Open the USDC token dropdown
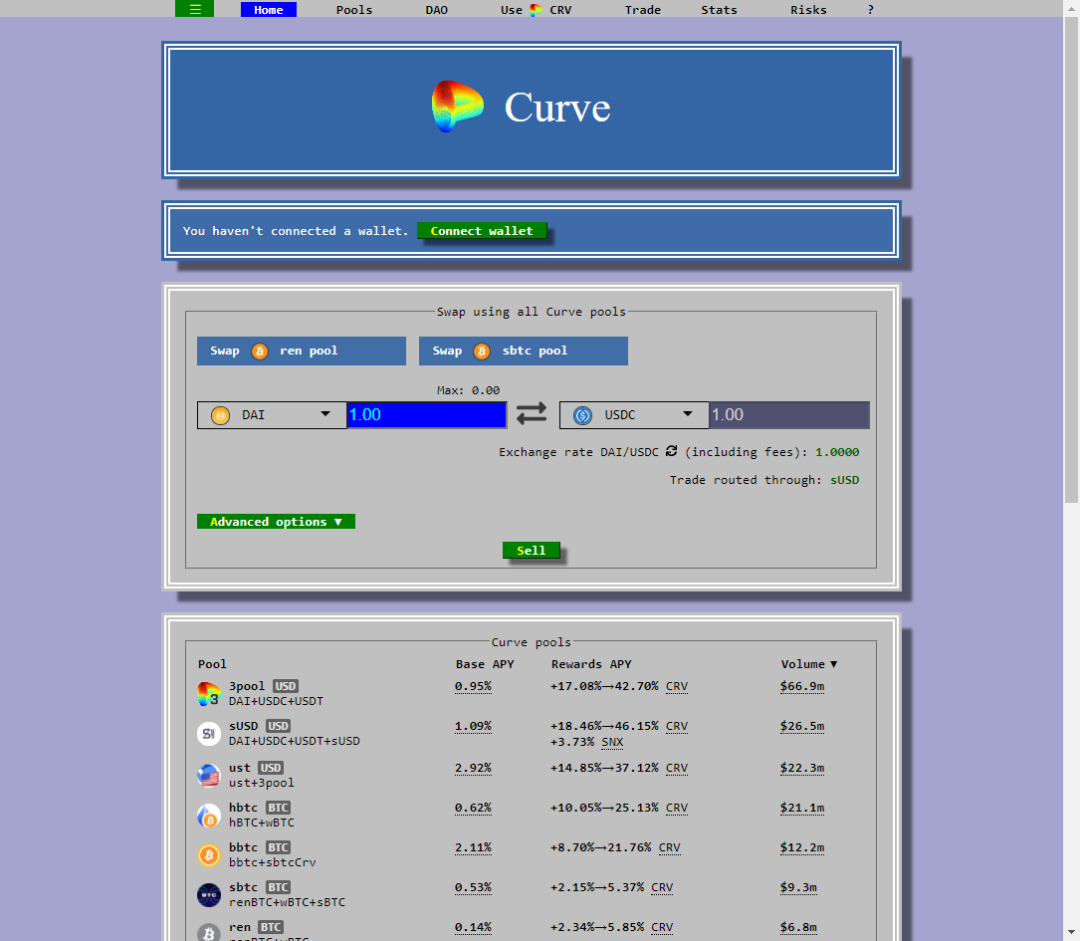1080x941 pixels. tap(634, 415)
